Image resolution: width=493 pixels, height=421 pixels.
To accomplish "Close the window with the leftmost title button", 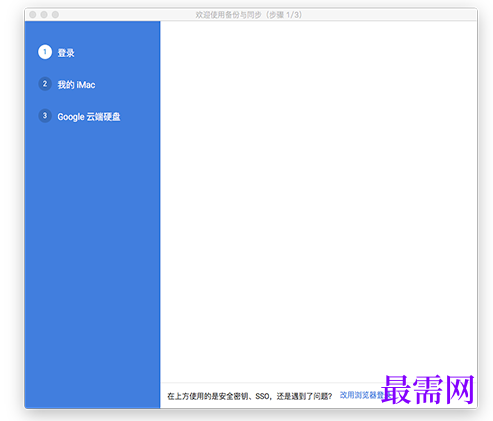I will 33,15.
